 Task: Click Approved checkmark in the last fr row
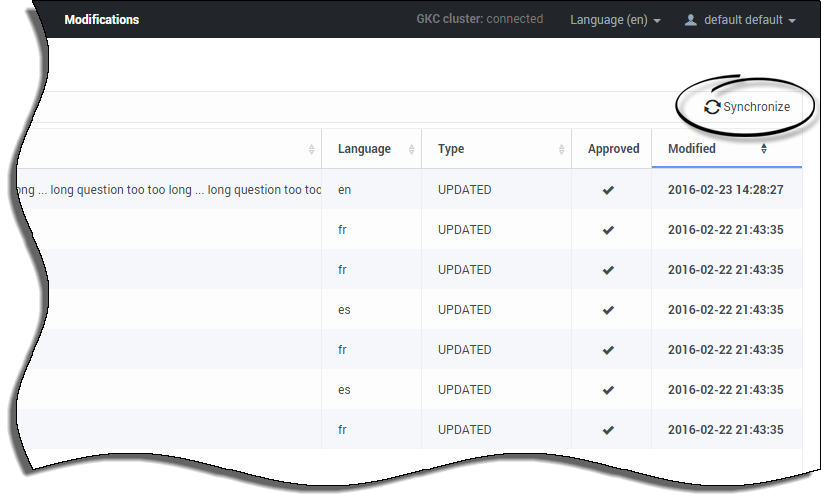coord(608,430)
